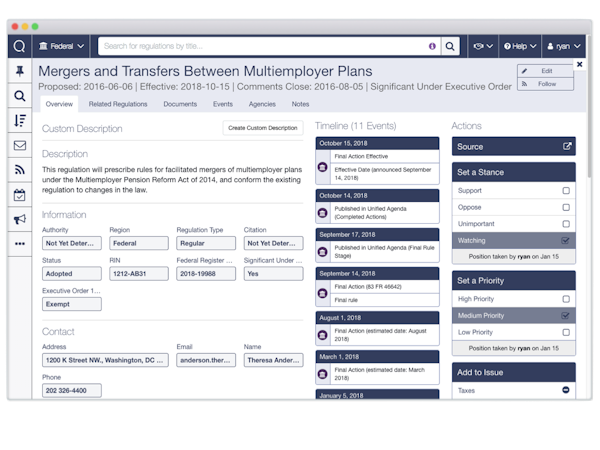Click the September 14, 2018 timeline event icon
The image size is (600, 450).
point(323,293)
